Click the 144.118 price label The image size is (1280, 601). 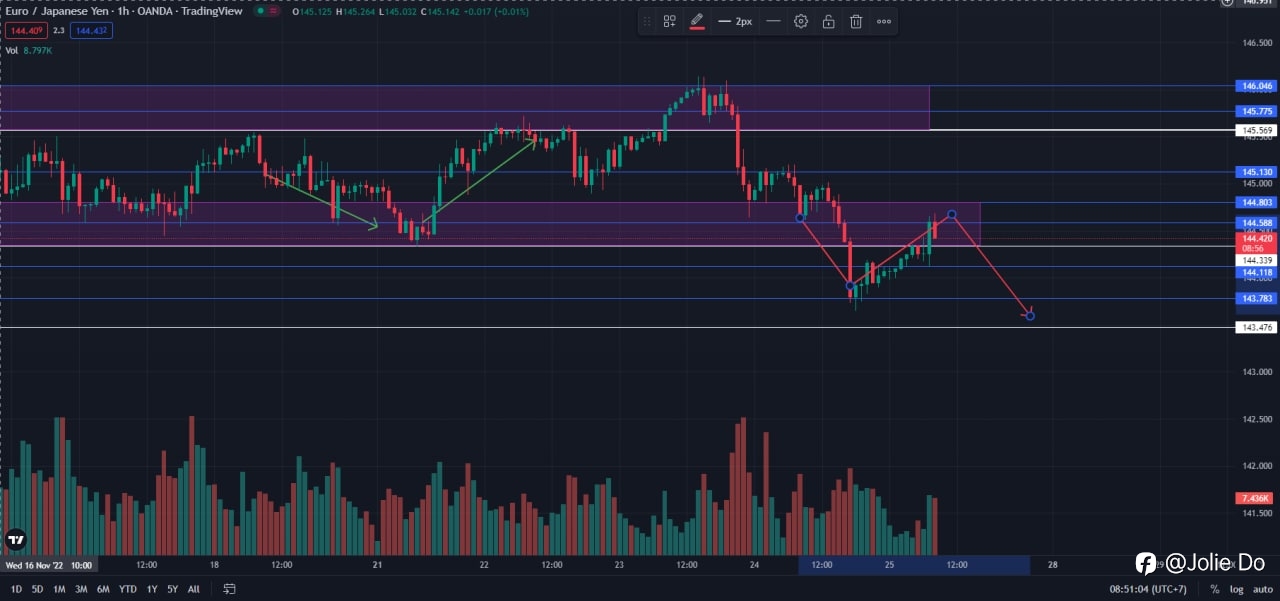(1257, 272)
